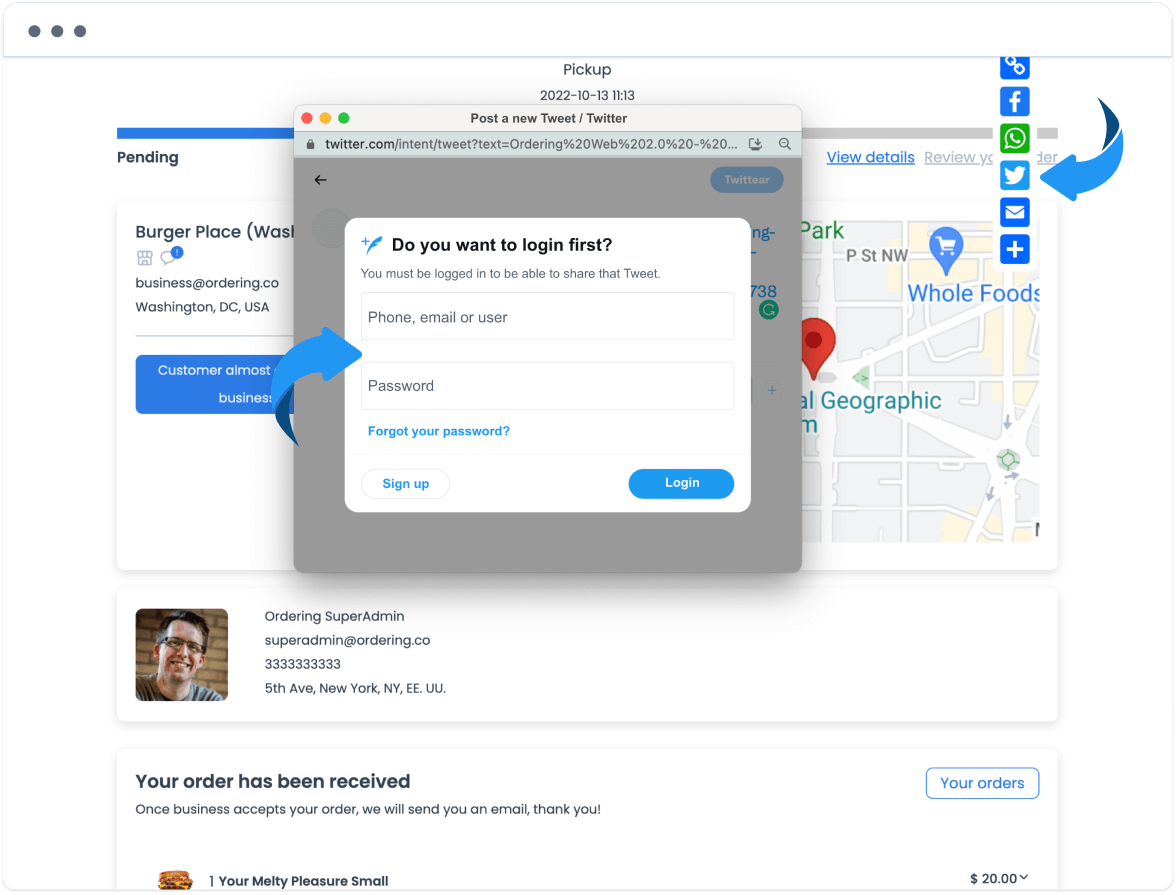The width and height of the screenshot is (1176, 895).
Task: Click the install icon in Twitter address bar
Action: tap(755, 144)
